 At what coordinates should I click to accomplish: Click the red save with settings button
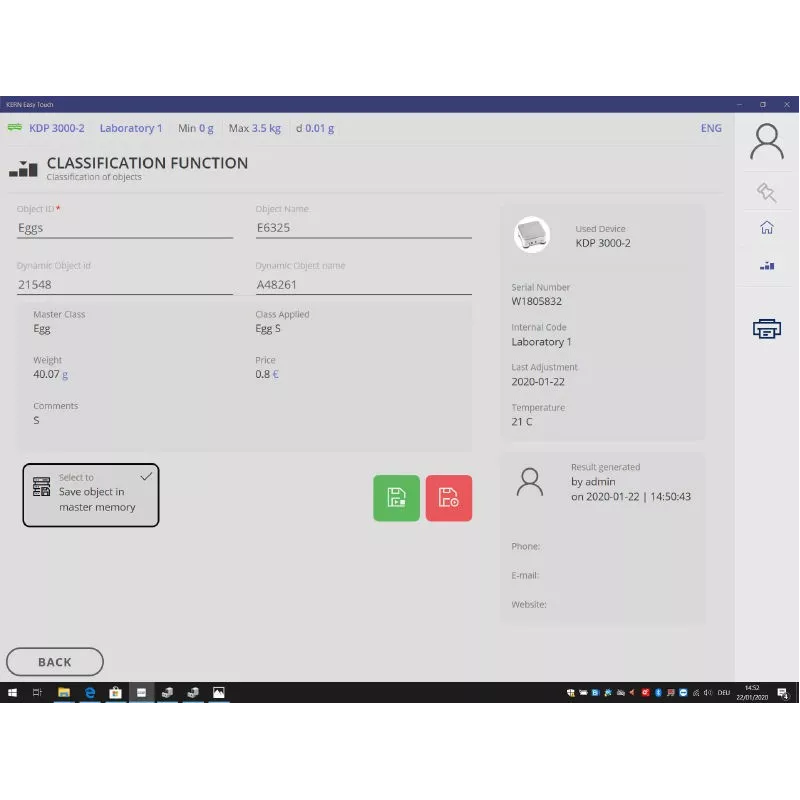(x=449, y=498)
